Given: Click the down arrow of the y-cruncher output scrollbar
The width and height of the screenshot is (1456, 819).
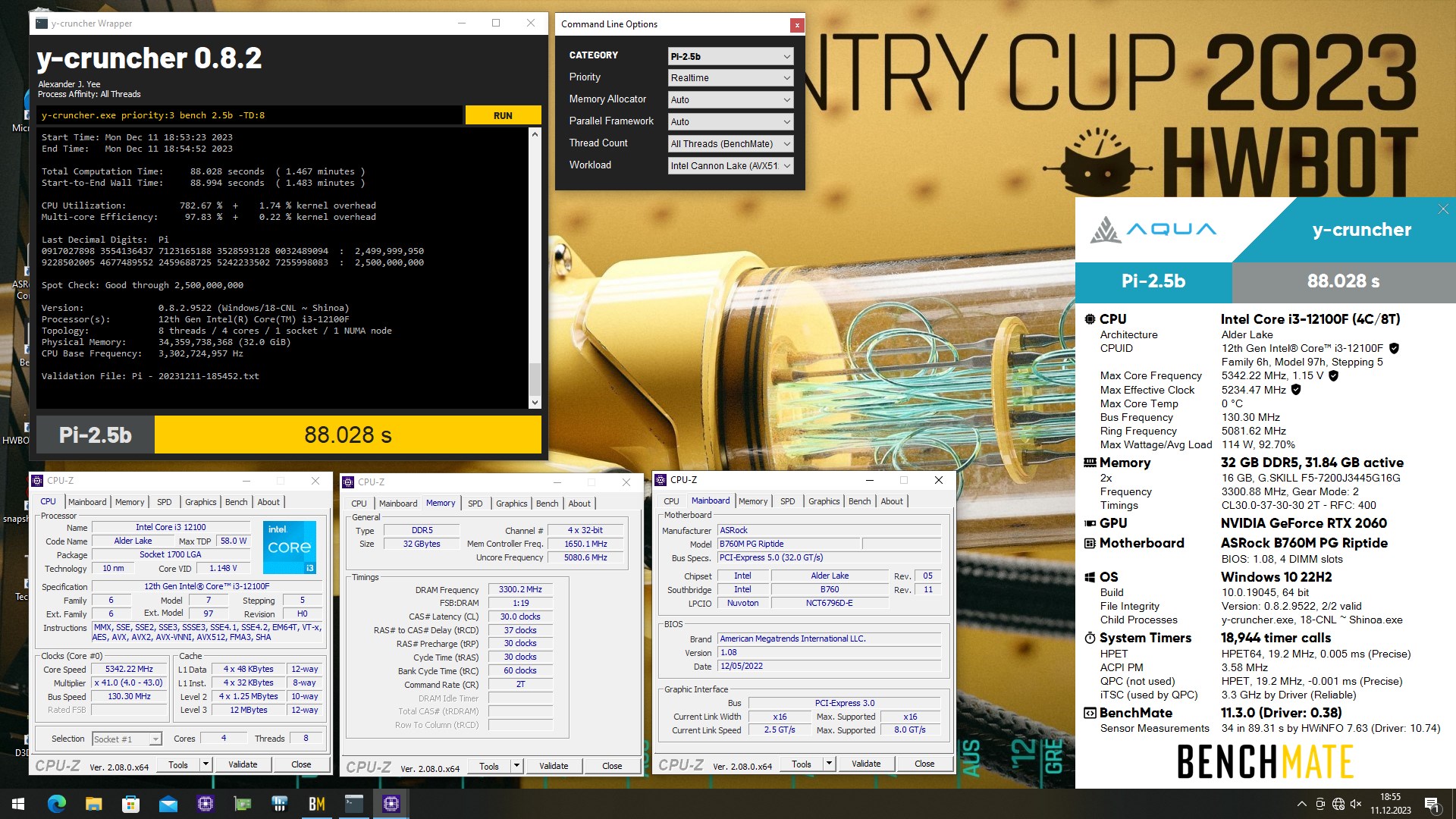Looking at the screenshot, I should pyautogui.click(x=535, y=403).
